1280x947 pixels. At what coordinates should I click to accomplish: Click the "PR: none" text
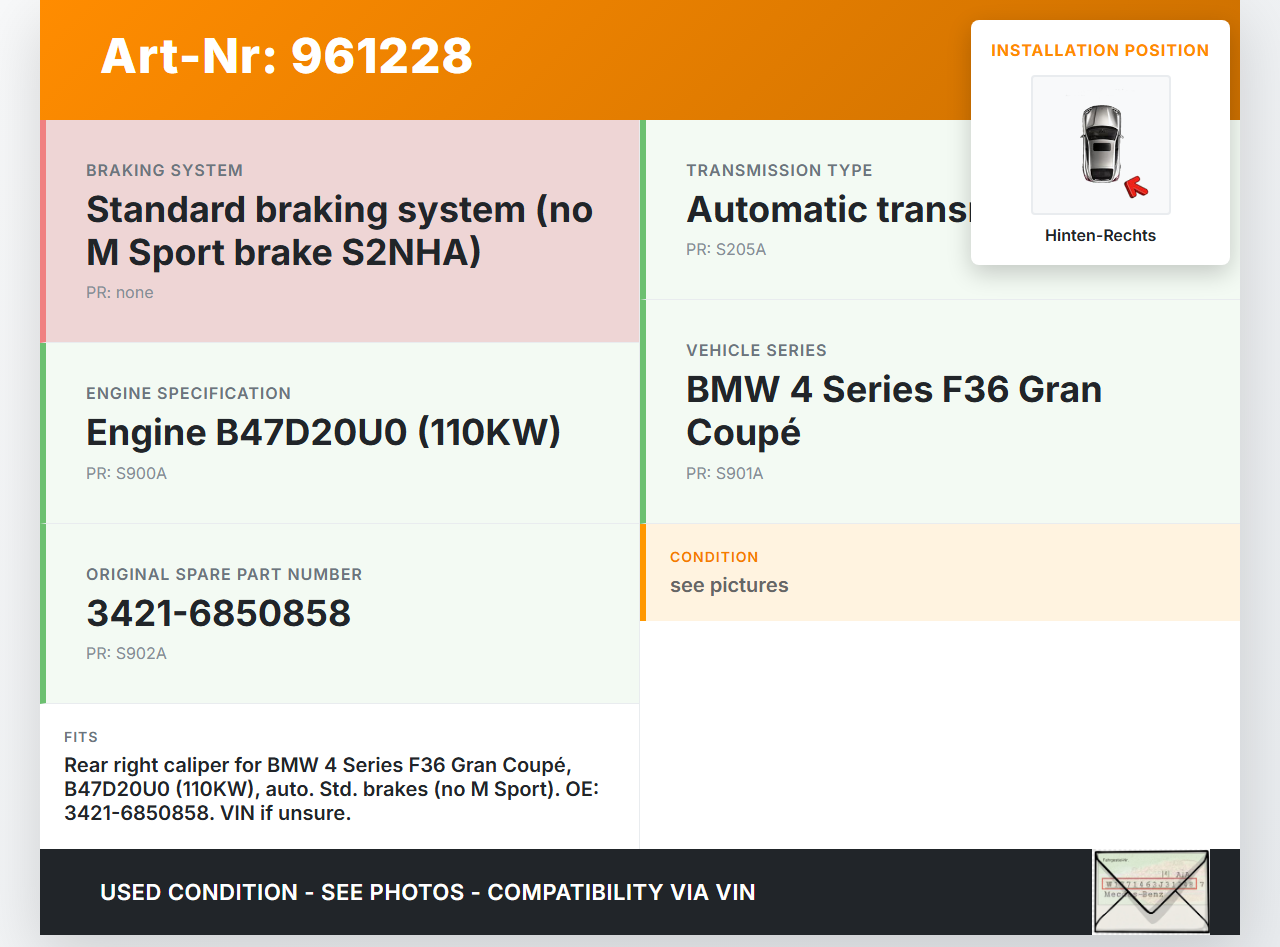point(120,293)
